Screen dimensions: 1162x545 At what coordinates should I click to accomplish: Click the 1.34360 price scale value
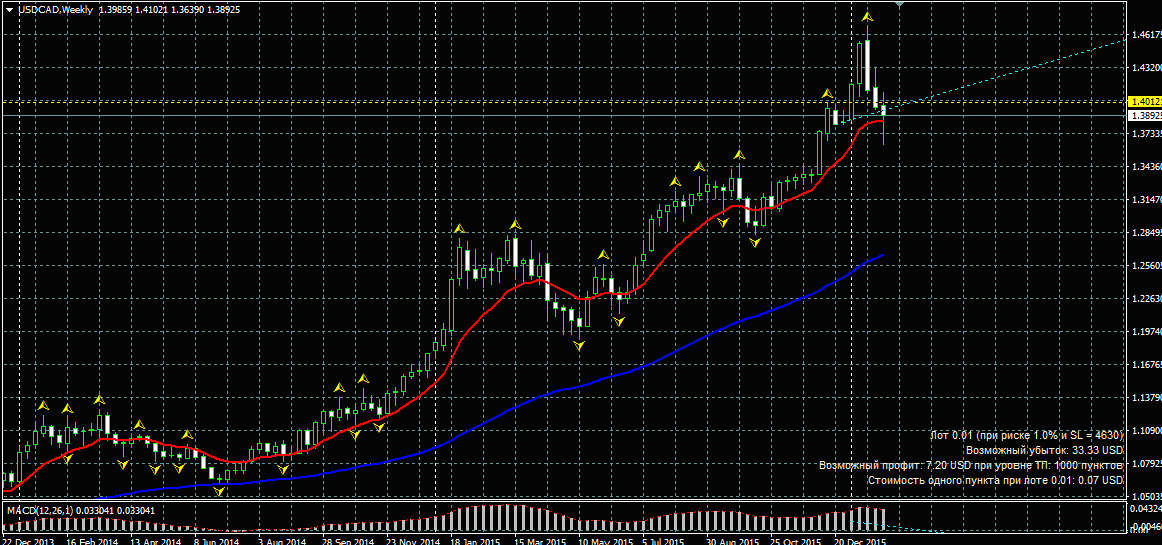pos(1146,167)
